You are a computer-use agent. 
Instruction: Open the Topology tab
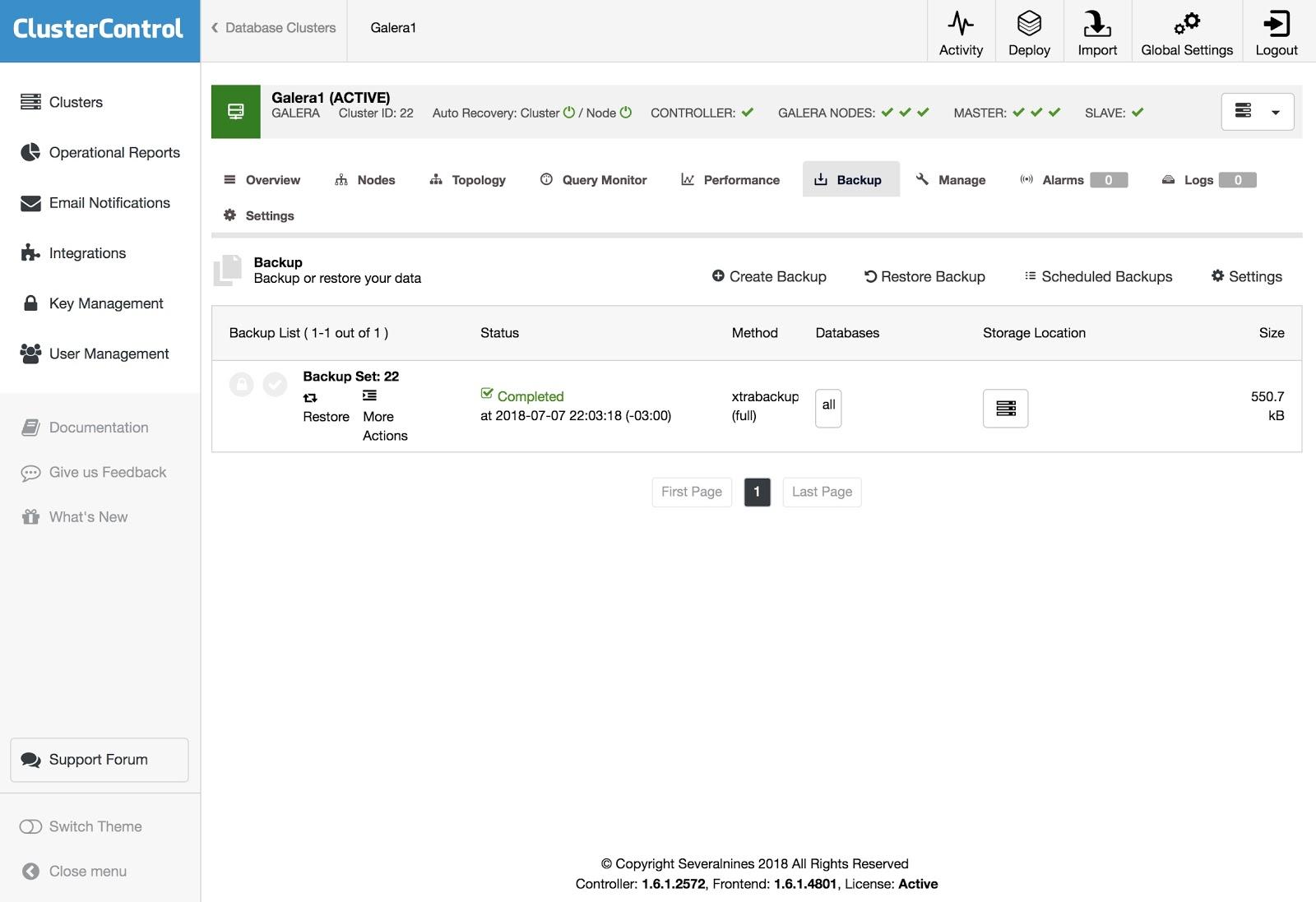coord(468,180)
